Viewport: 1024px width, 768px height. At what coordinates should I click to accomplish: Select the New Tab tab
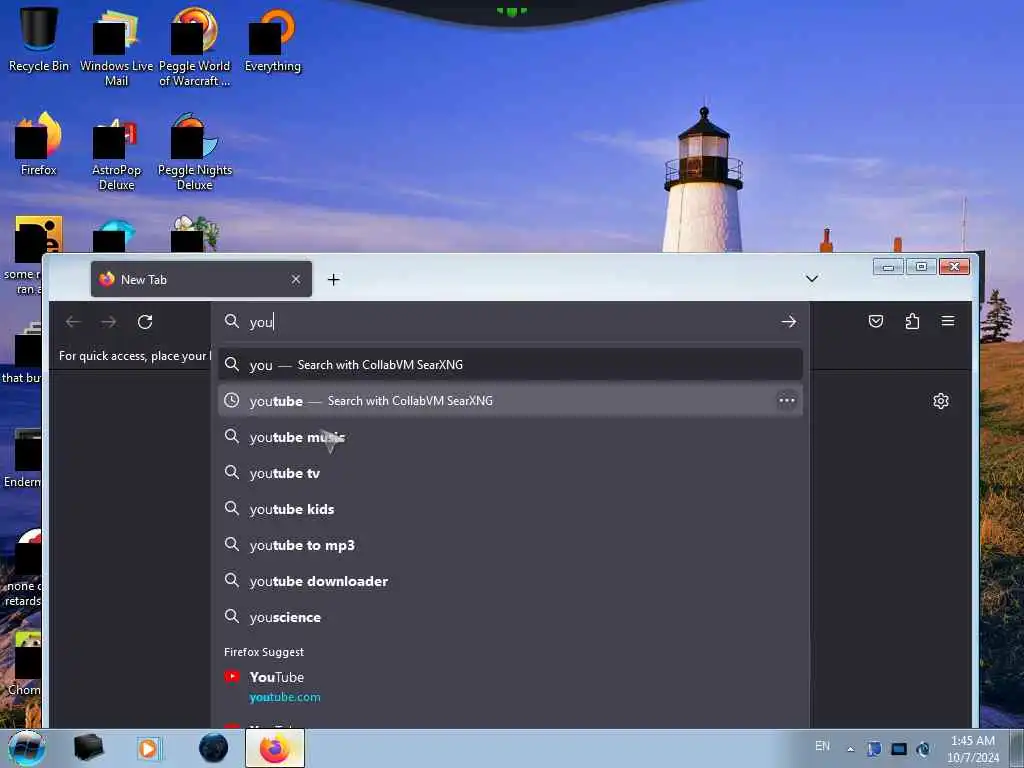tap(201, 280)
